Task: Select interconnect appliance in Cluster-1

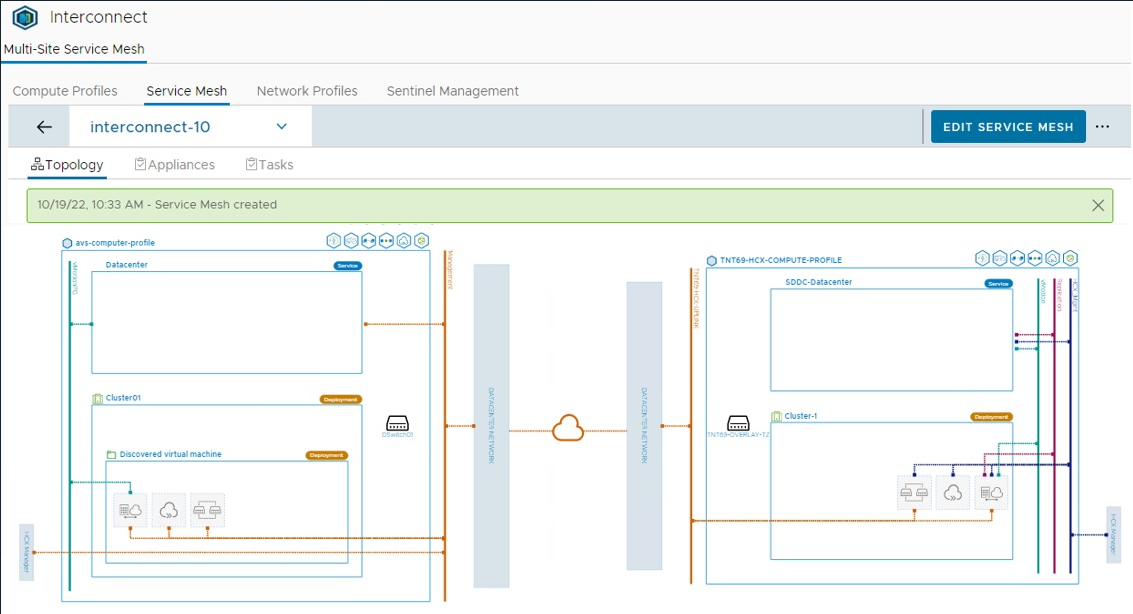Action: tap(991, 493)
